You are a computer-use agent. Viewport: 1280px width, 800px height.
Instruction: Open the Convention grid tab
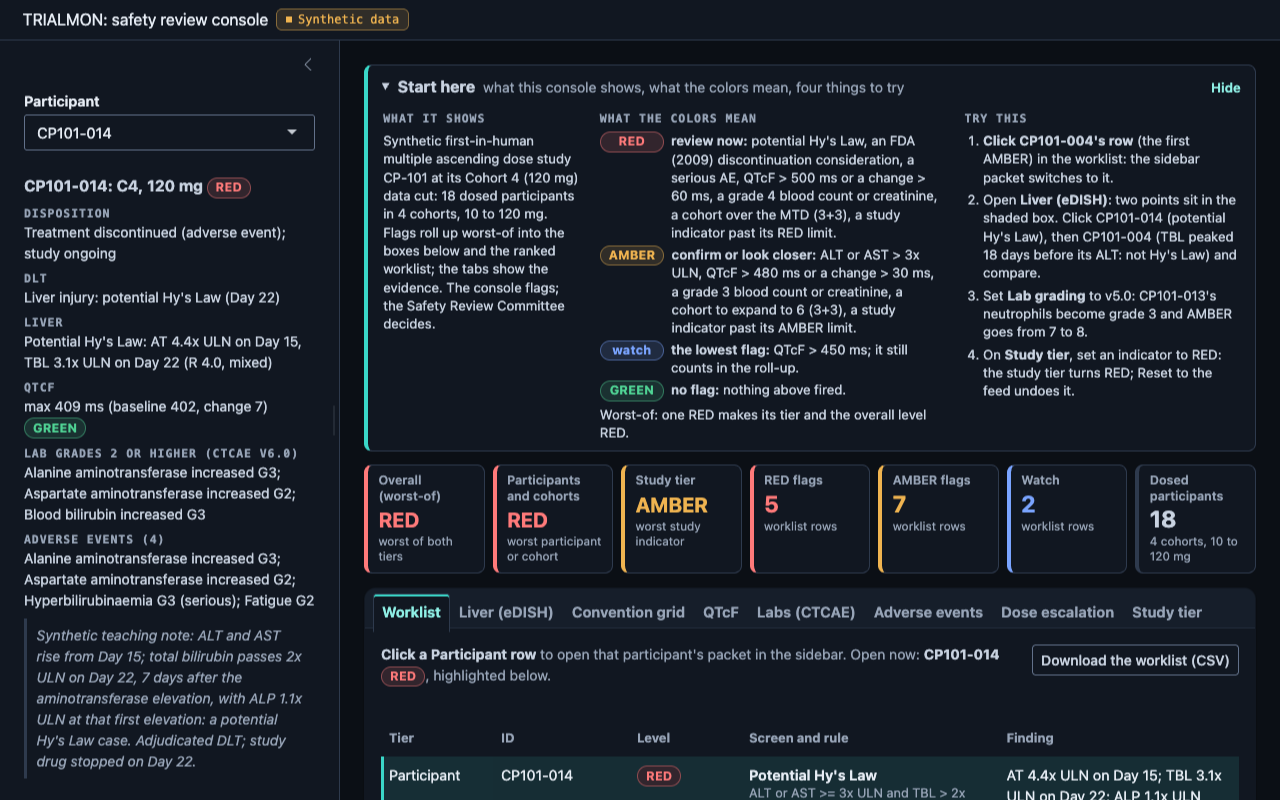[628, 612]
